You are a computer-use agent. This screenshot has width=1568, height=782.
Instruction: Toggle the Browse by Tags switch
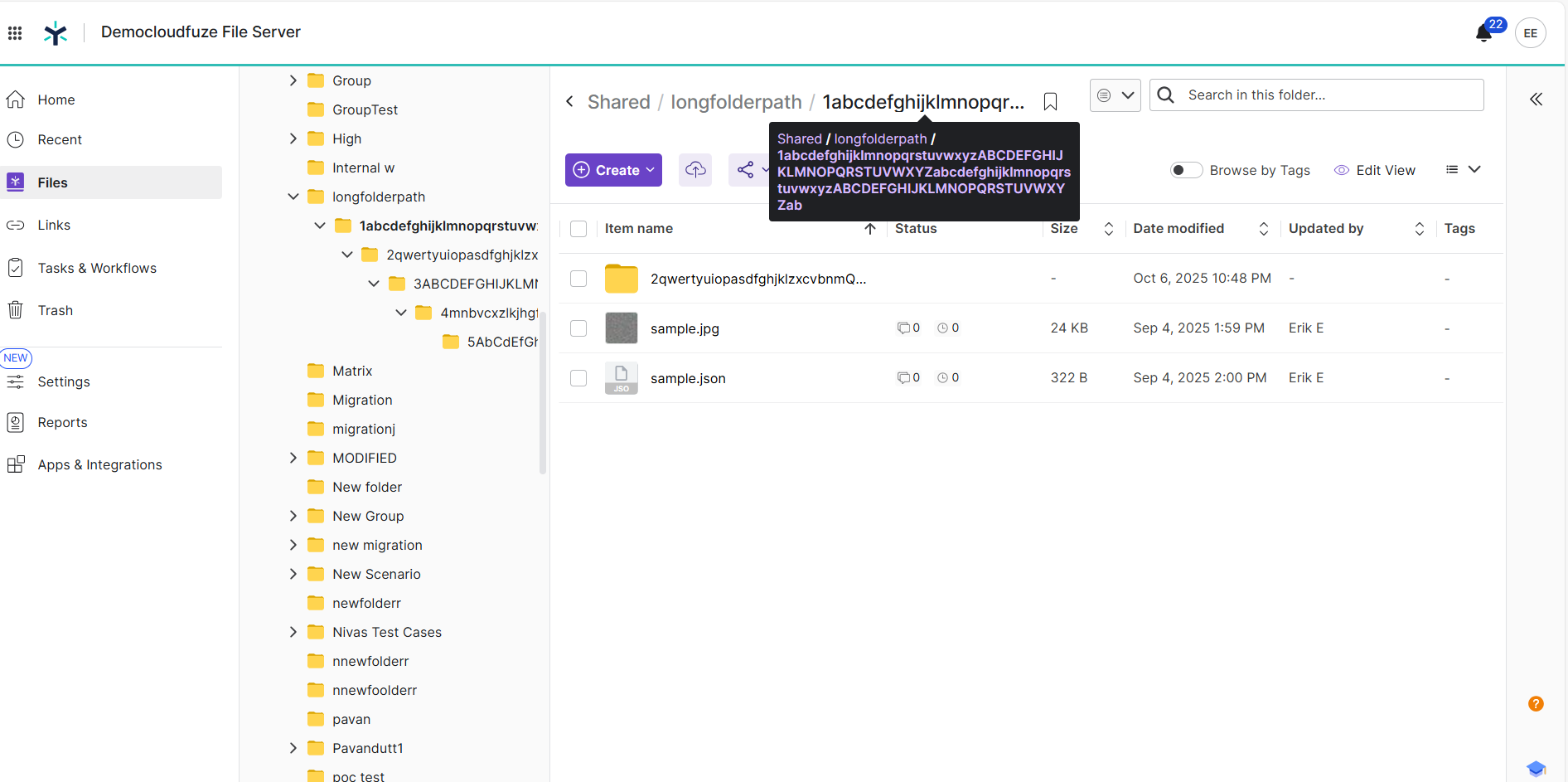click(1185, 170)
